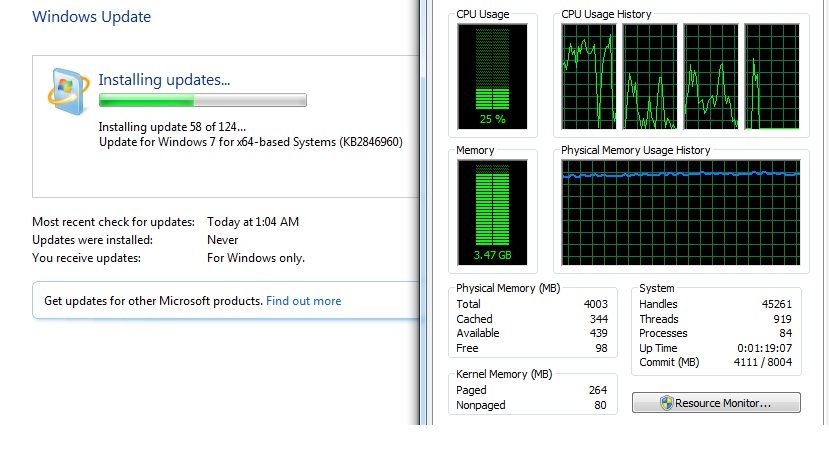Click the shield icon on Resource Monitor button
The height and width of the screenshot is (460, 829).
click(x=667, y=403)
